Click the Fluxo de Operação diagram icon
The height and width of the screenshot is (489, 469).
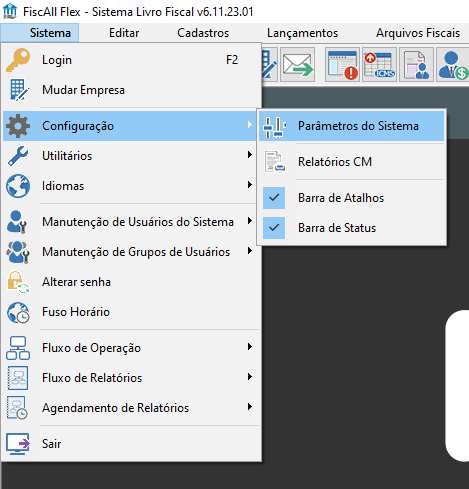[x=18, y=348]
